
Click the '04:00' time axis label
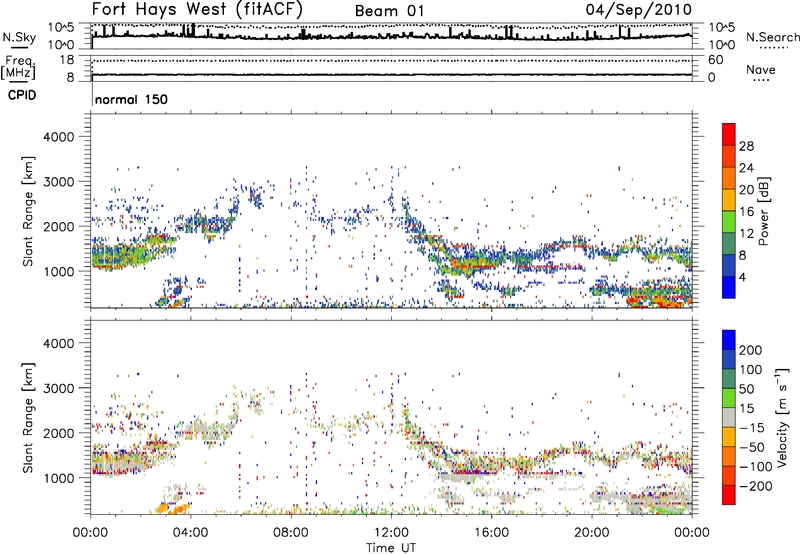pos(191,533)
